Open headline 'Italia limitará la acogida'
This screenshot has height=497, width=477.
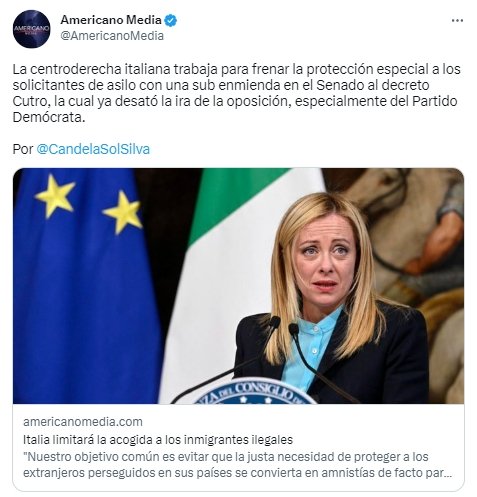pyautogui.click(x=158, y=440)
